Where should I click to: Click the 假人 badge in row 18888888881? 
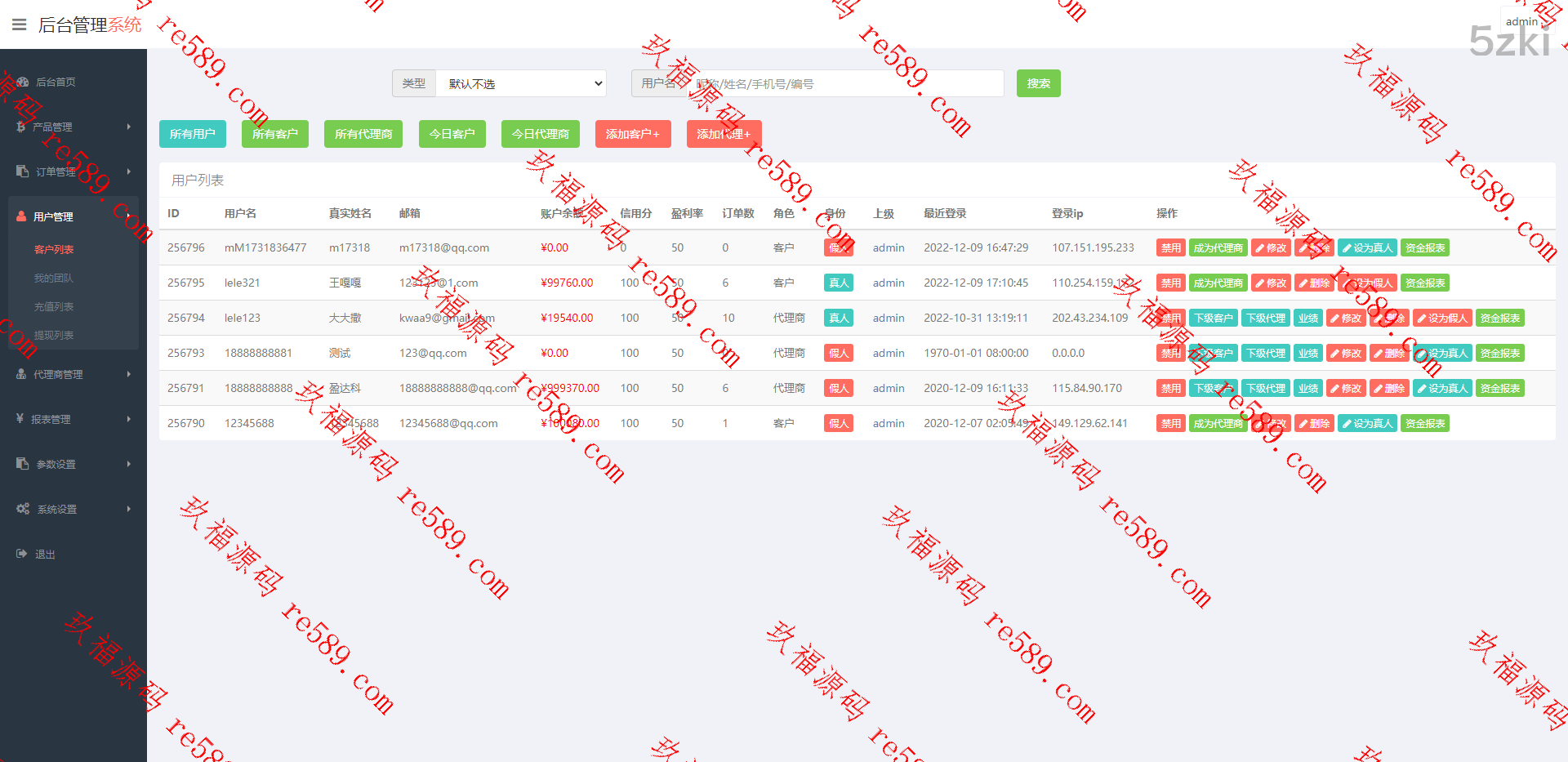839,353
